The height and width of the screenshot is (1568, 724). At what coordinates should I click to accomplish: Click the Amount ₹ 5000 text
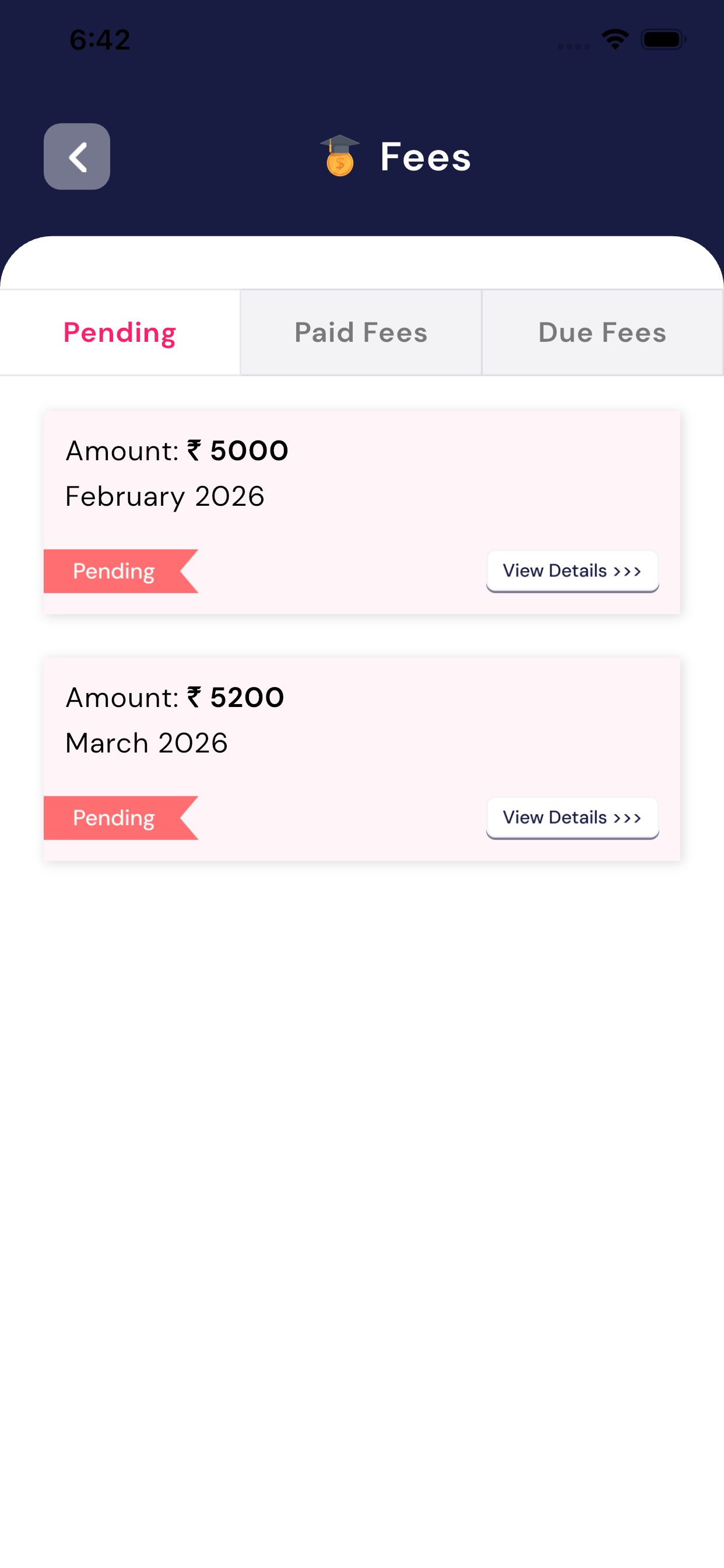pos(177,450)
